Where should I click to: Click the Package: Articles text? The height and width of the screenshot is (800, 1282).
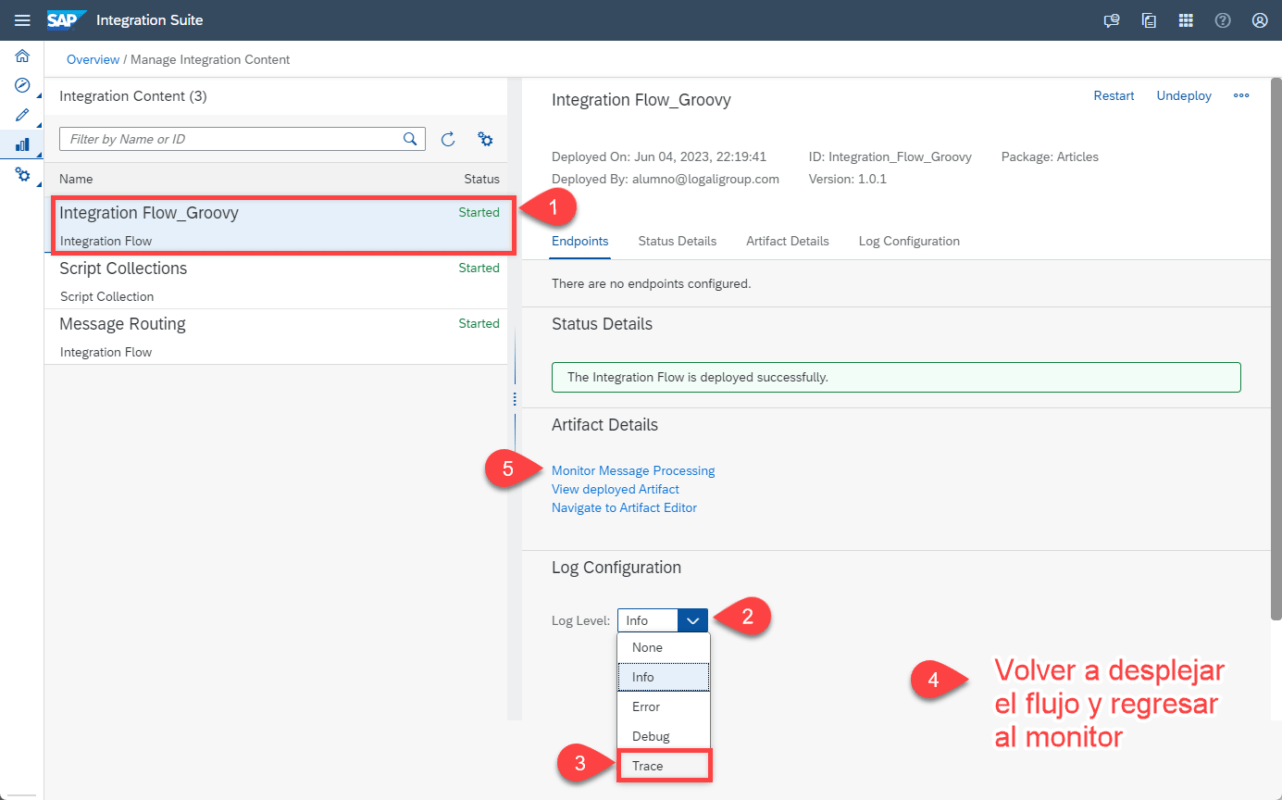point(1050,157)
